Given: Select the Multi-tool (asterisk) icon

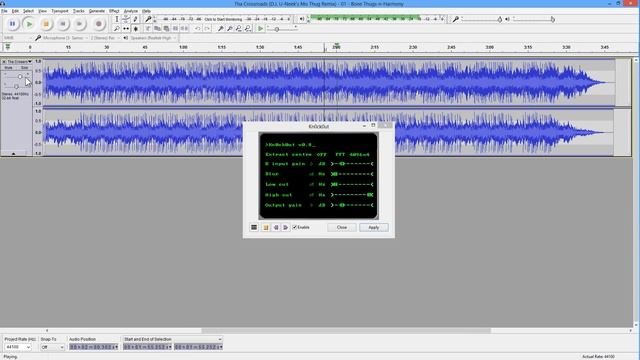Looking at the screenshot, I should 136,29.
